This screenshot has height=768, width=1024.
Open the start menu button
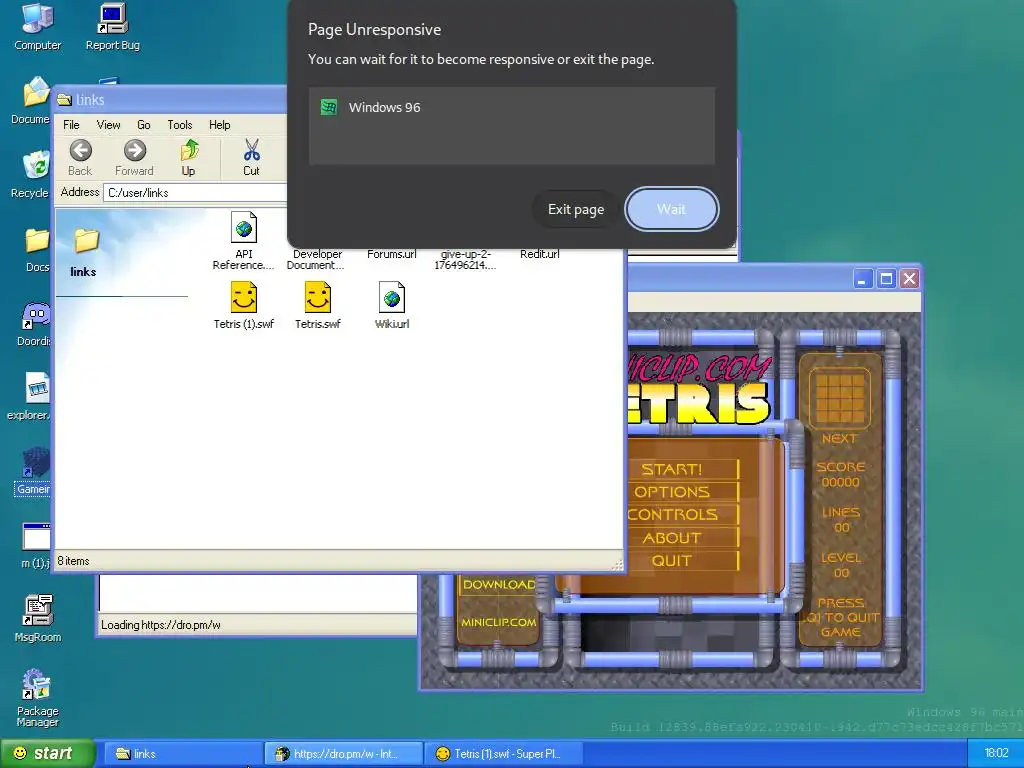46,754
